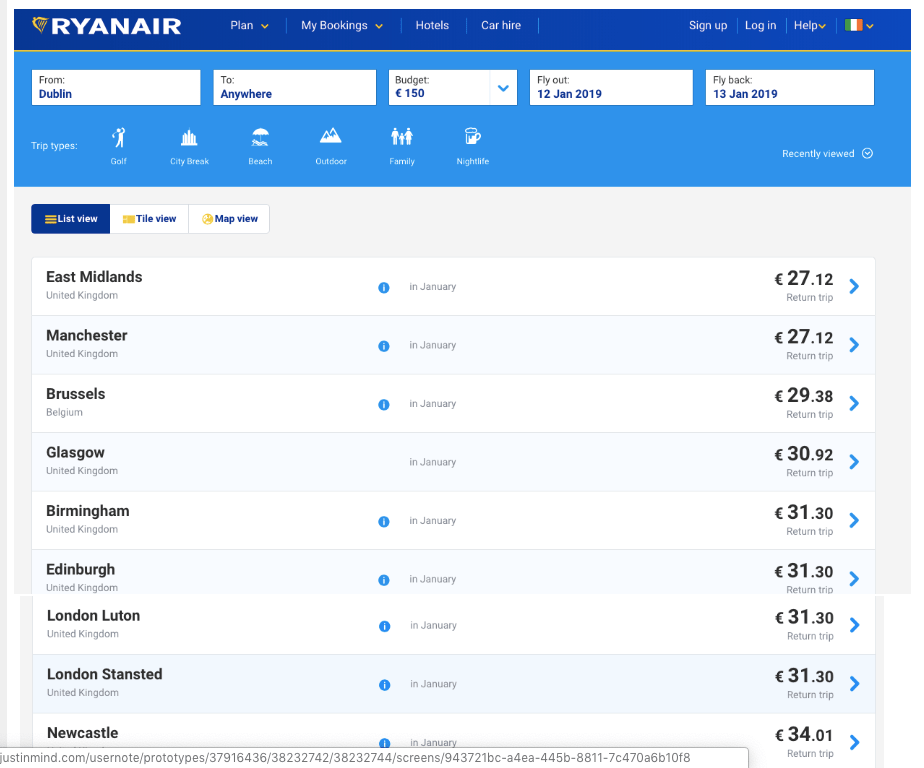Edit the To field showing Anywhere

[x=295, y=88]
